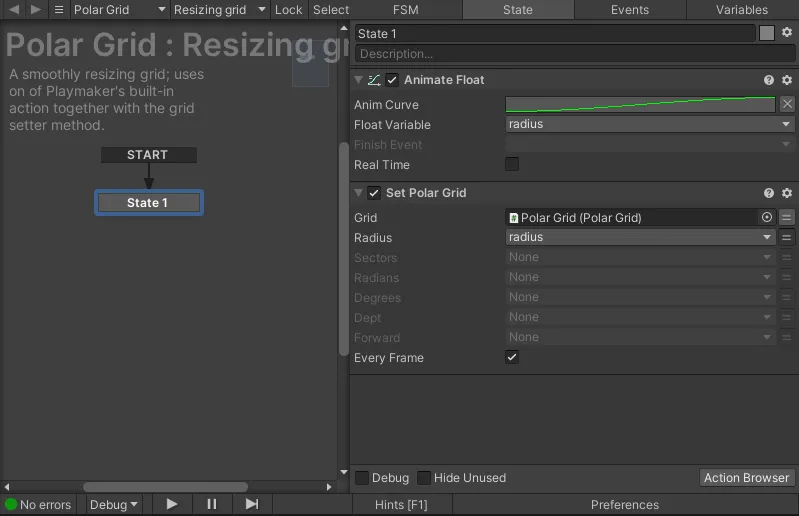
Task: Disable the Animate Float action checkbox
Action: [x=392, y=80]
